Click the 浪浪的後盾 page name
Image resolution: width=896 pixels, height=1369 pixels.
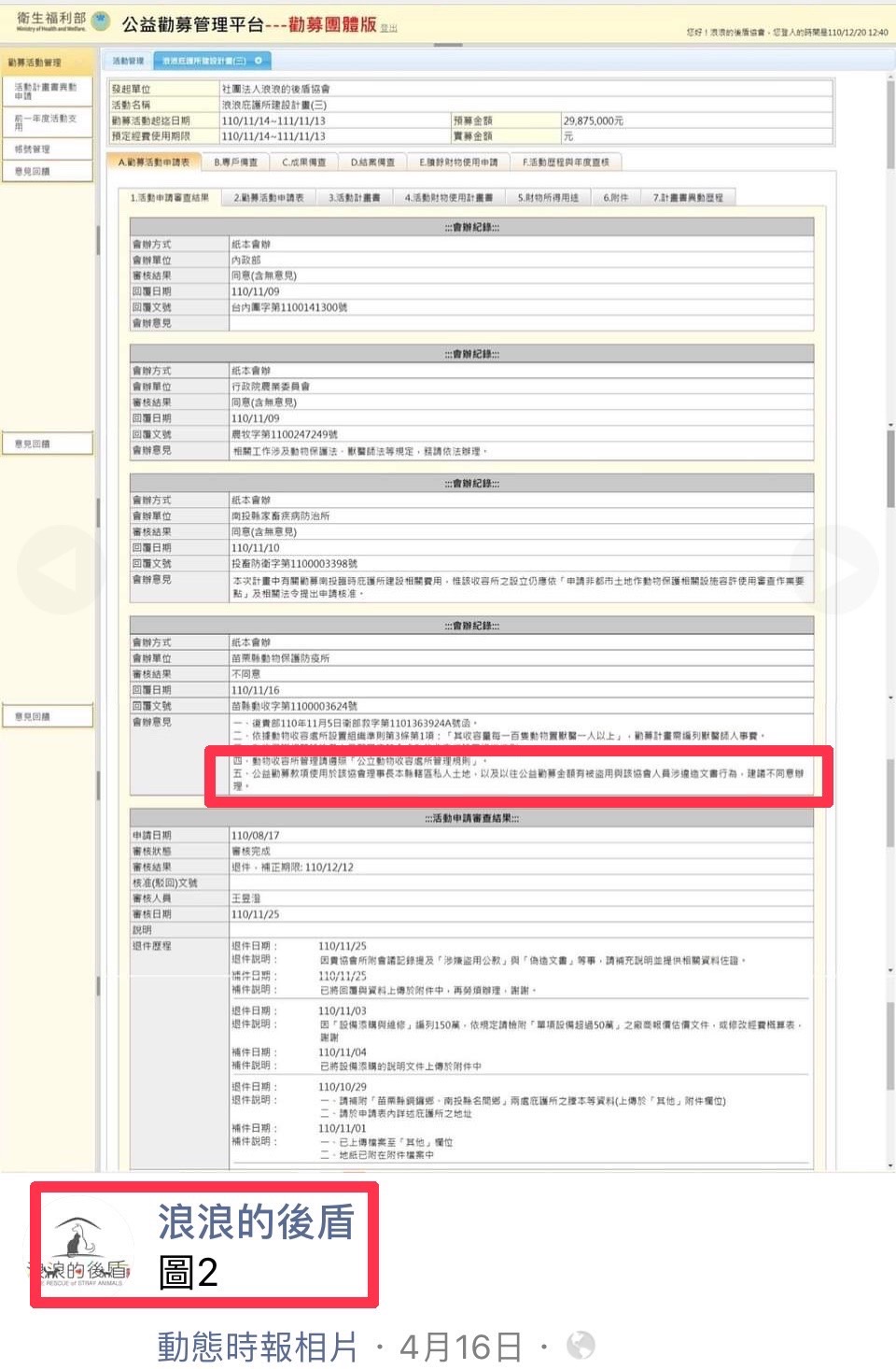(x=256, y=1222)
